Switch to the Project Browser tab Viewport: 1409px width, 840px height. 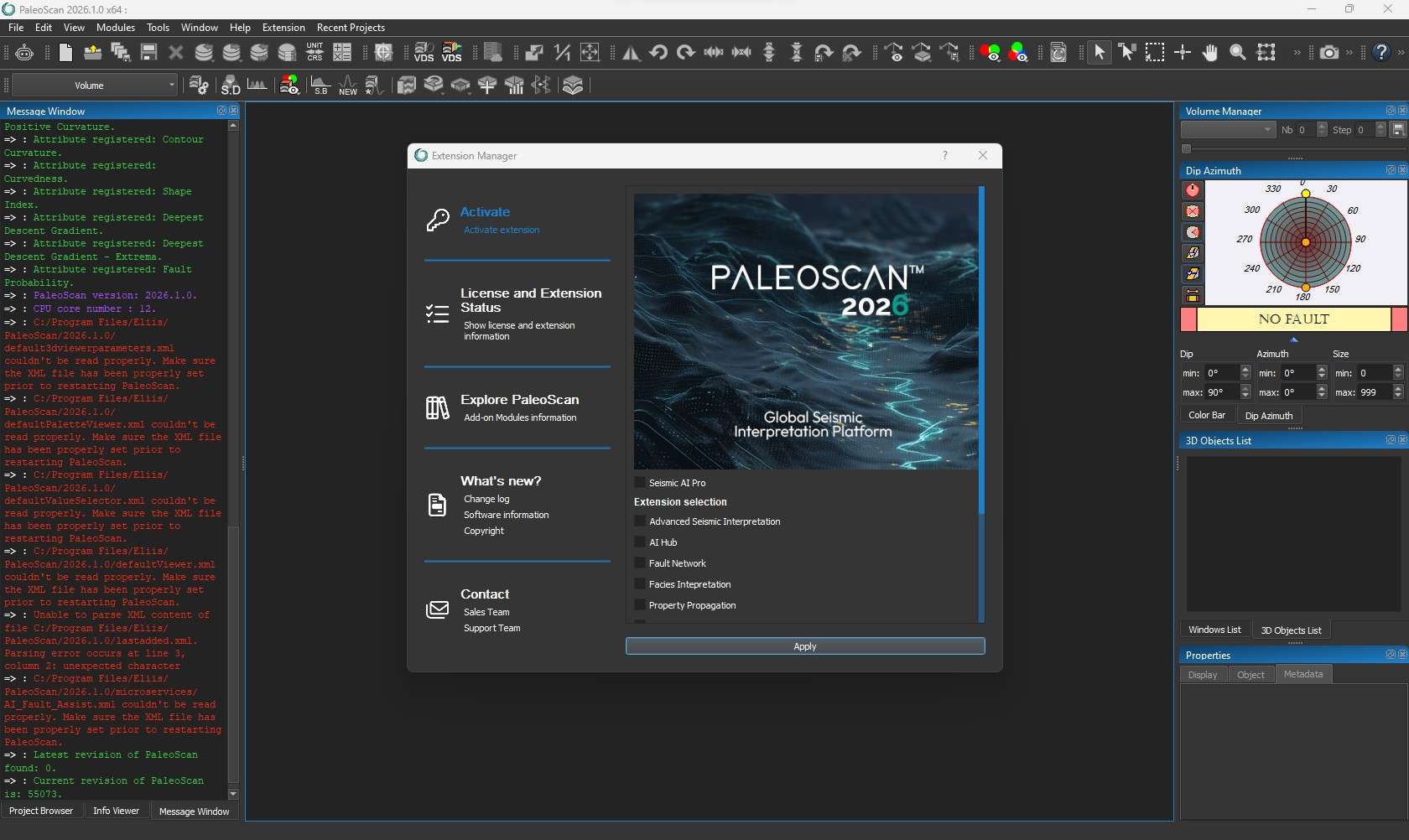[x=41, y=811]
